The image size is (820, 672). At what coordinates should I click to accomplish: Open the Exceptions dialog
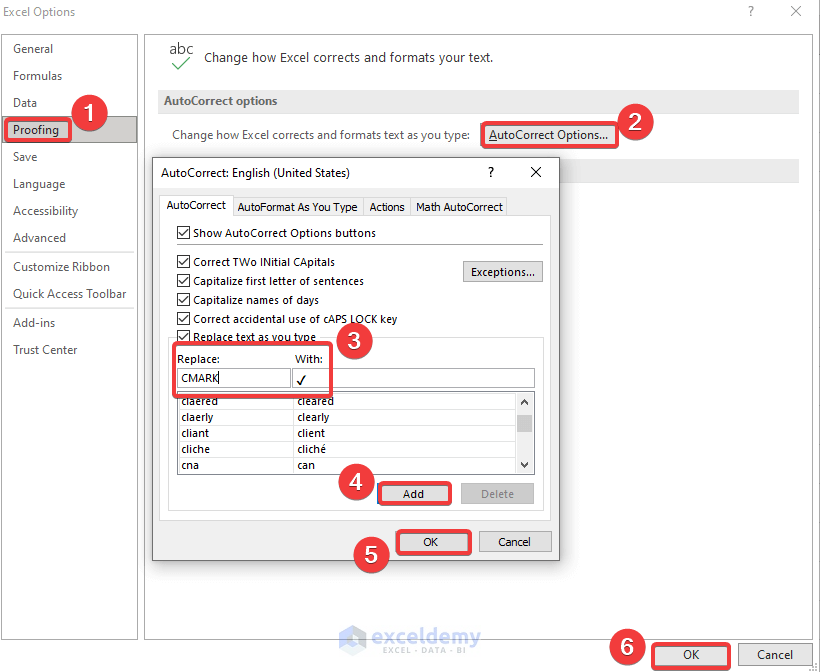(503, 272)
